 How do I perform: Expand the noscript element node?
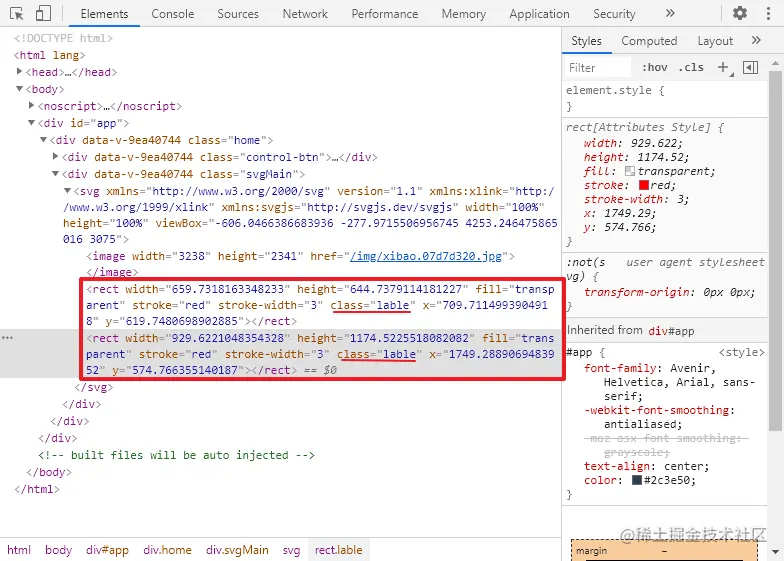(31, 106)
